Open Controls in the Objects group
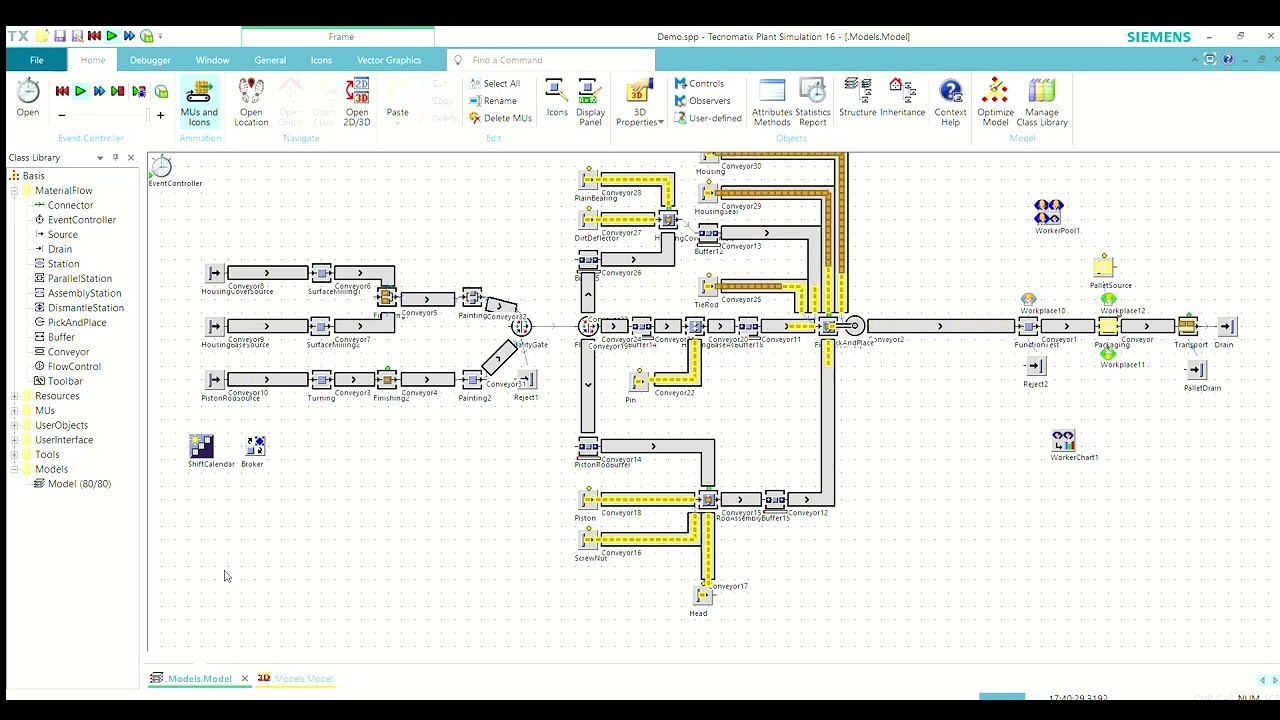 tap(699, 84)
